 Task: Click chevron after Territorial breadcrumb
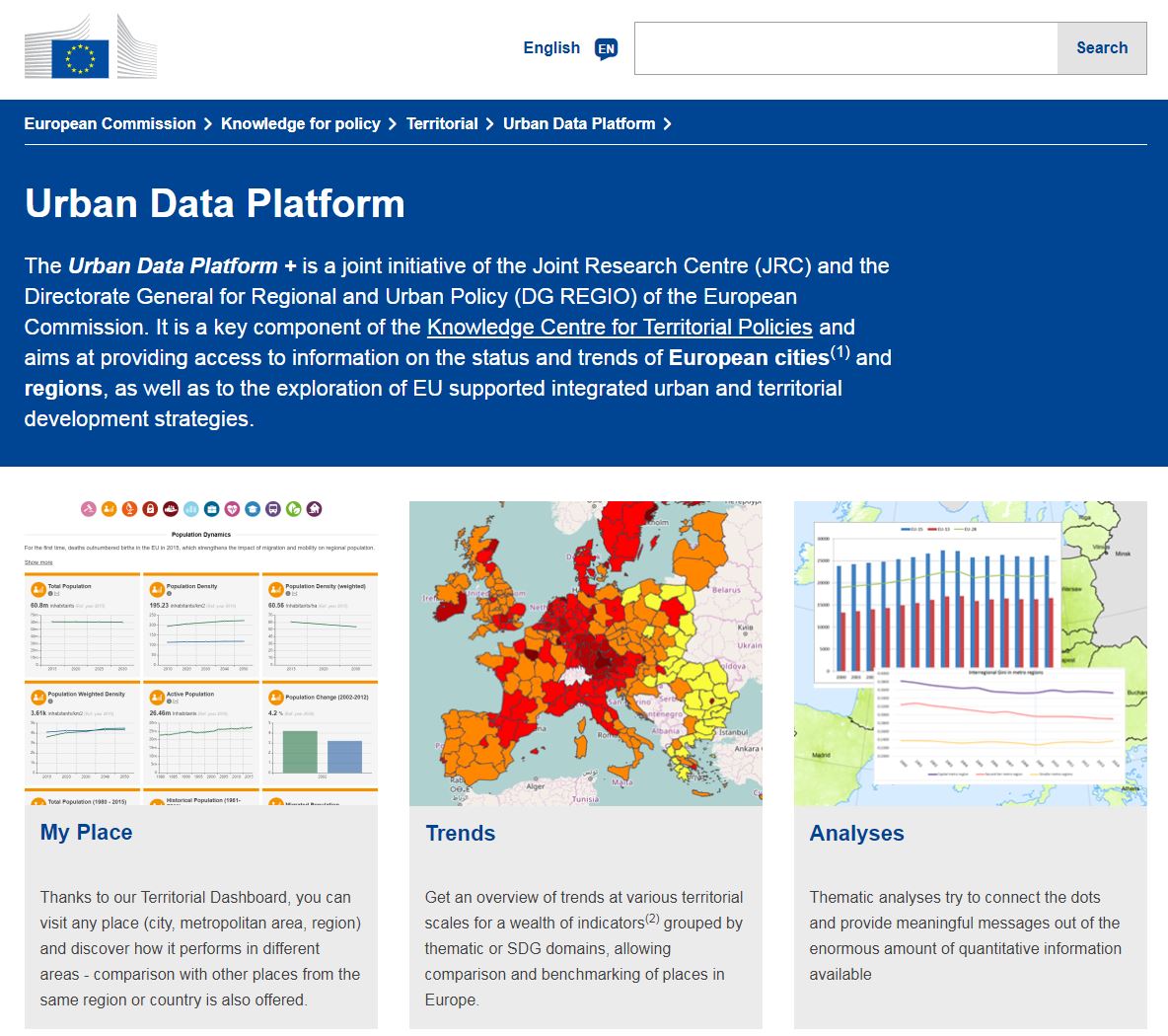pos(490,124)
